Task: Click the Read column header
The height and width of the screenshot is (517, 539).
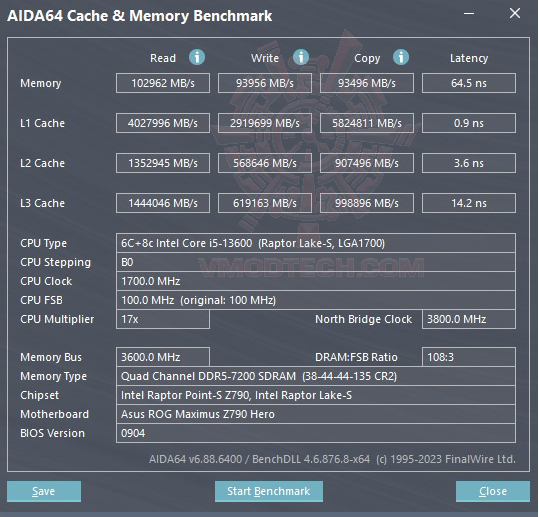Action: coord(163,58)
